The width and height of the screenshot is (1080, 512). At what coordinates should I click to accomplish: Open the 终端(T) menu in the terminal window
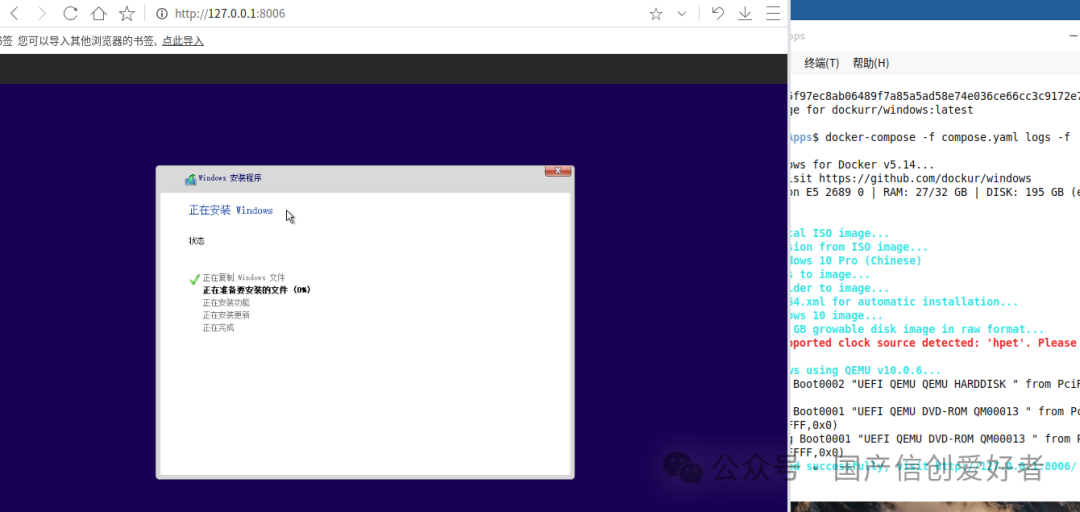[822, 63]
